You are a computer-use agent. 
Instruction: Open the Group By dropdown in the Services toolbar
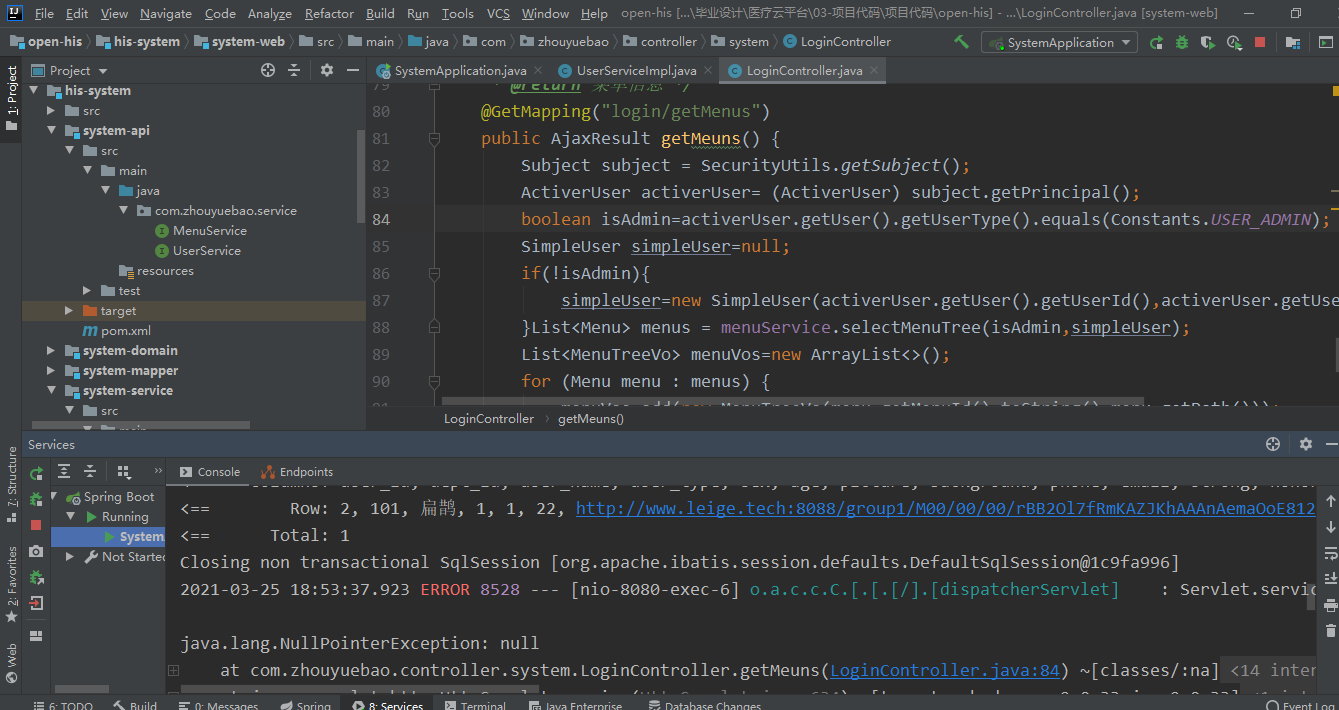124,472
